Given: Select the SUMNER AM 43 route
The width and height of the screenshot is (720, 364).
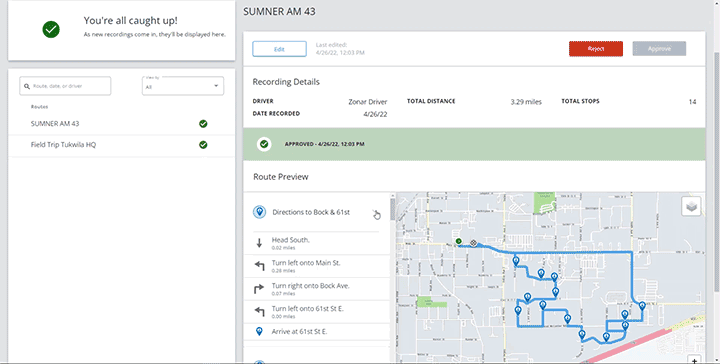Looking at the screenshot, I should point(121,124).
